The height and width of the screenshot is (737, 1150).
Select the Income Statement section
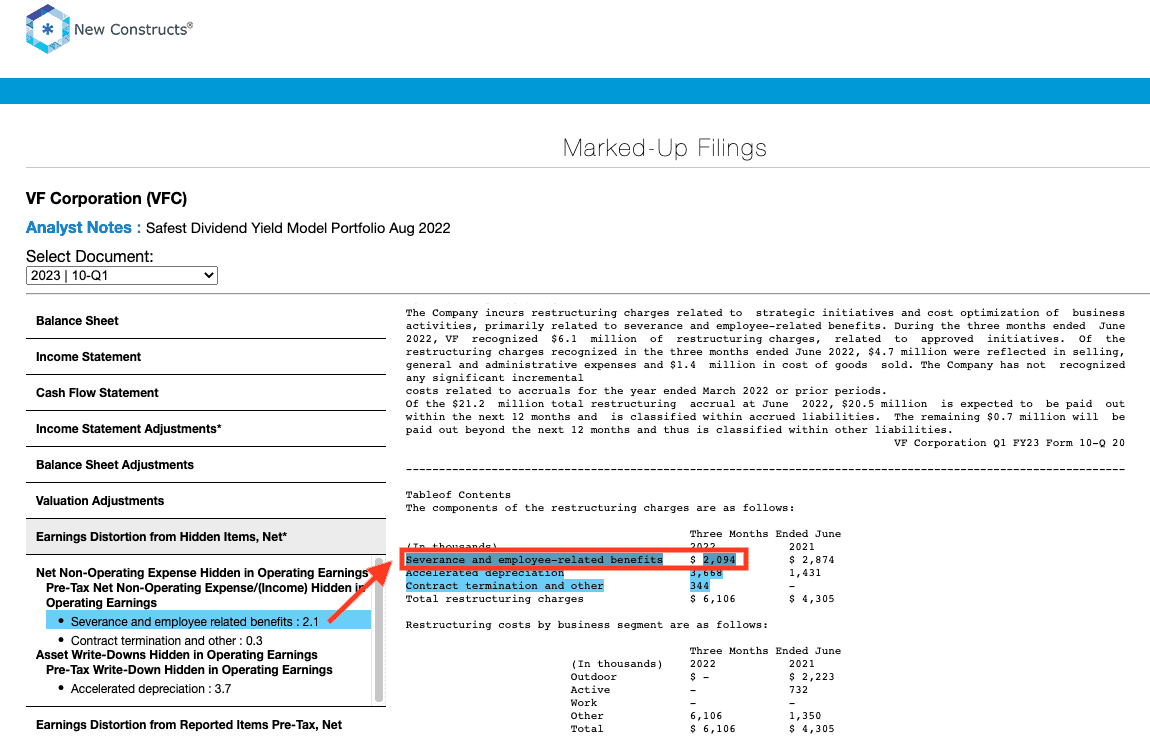pos(205,356)
